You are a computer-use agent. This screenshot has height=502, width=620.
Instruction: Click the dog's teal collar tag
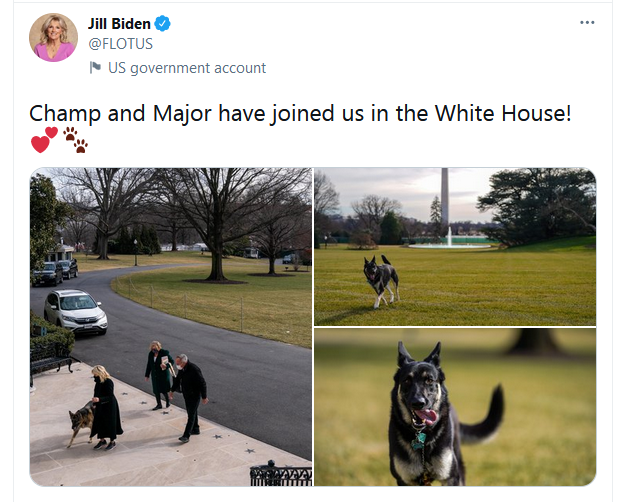[x=418, y=440]
